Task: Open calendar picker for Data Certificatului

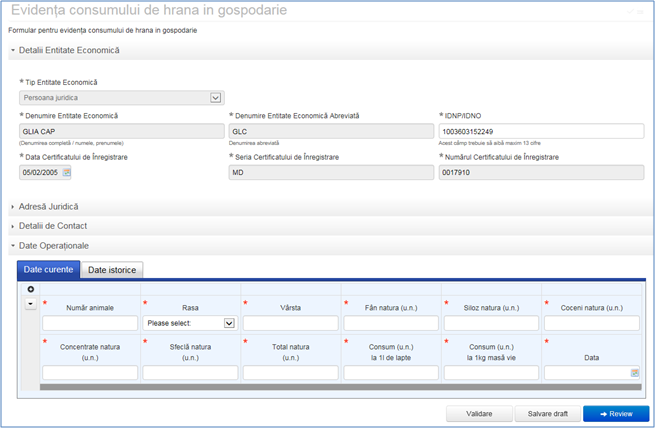Action: click(67, 172)
